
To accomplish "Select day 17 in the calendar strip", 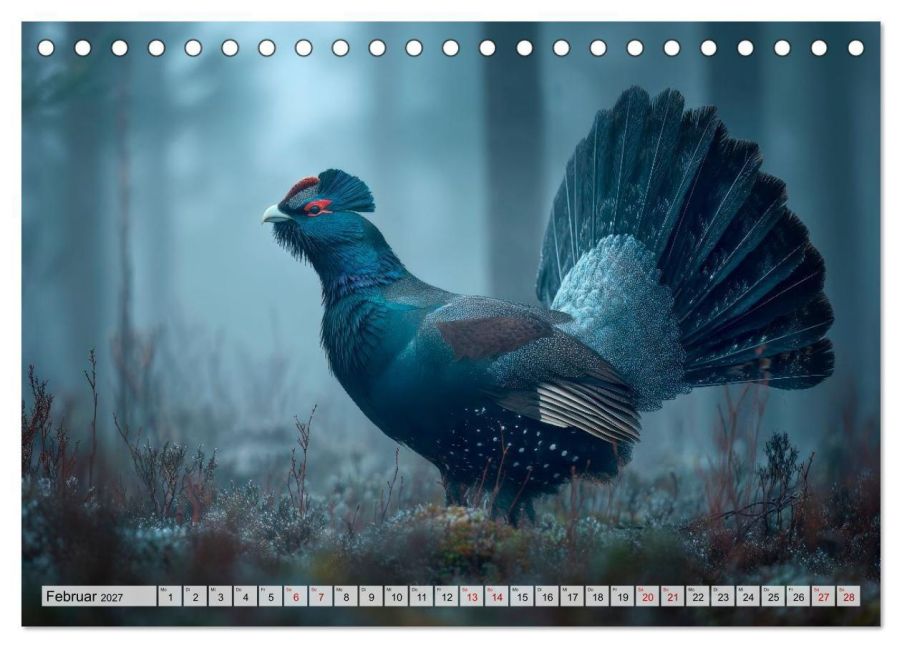I will coord(572,596).
